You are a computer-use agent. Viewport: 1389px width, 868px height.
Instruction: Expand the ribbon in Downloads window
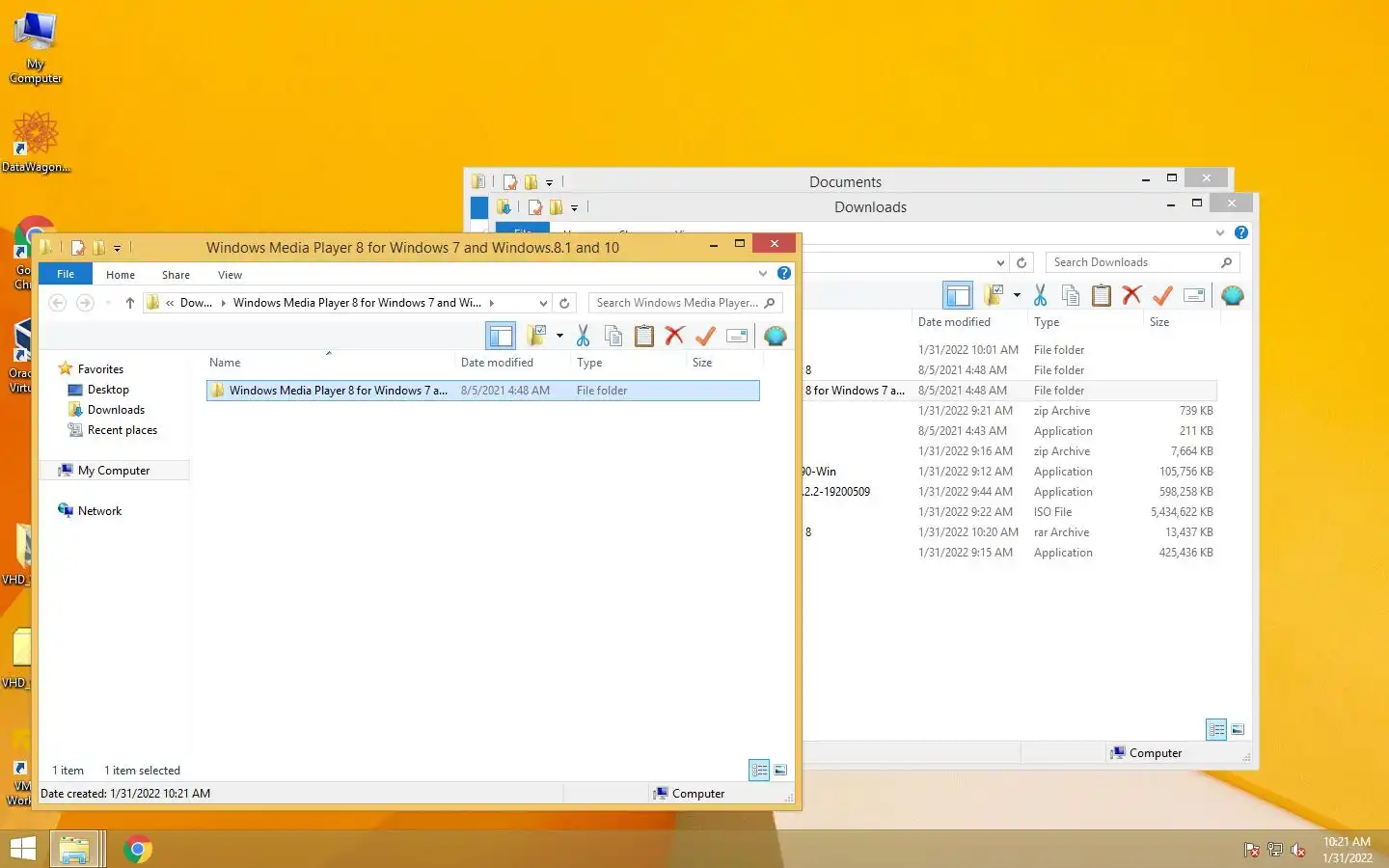click(1220, 232)
